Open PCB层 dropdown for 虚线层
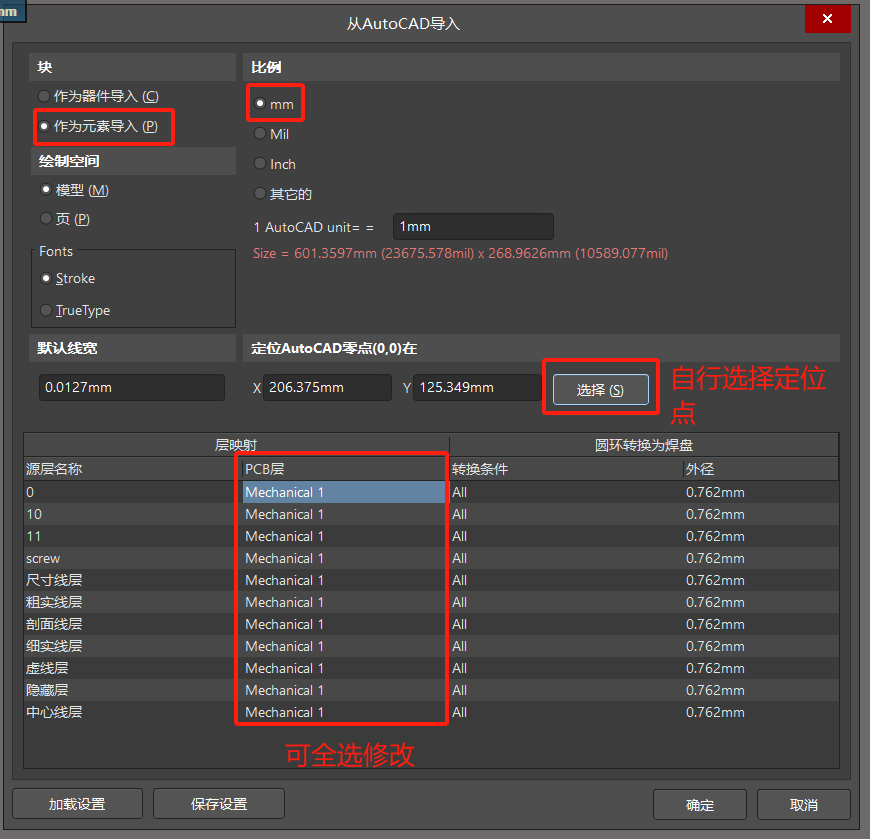870x839 pixels. tap(344, 668)
